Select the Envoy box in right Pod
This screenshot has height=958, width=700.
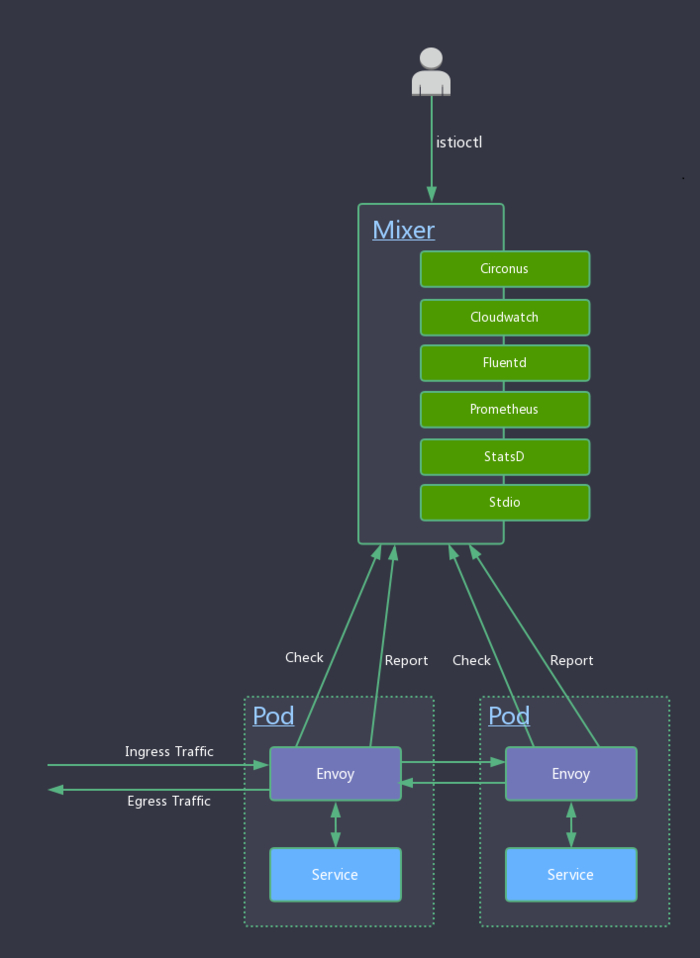tap(571, 774)
